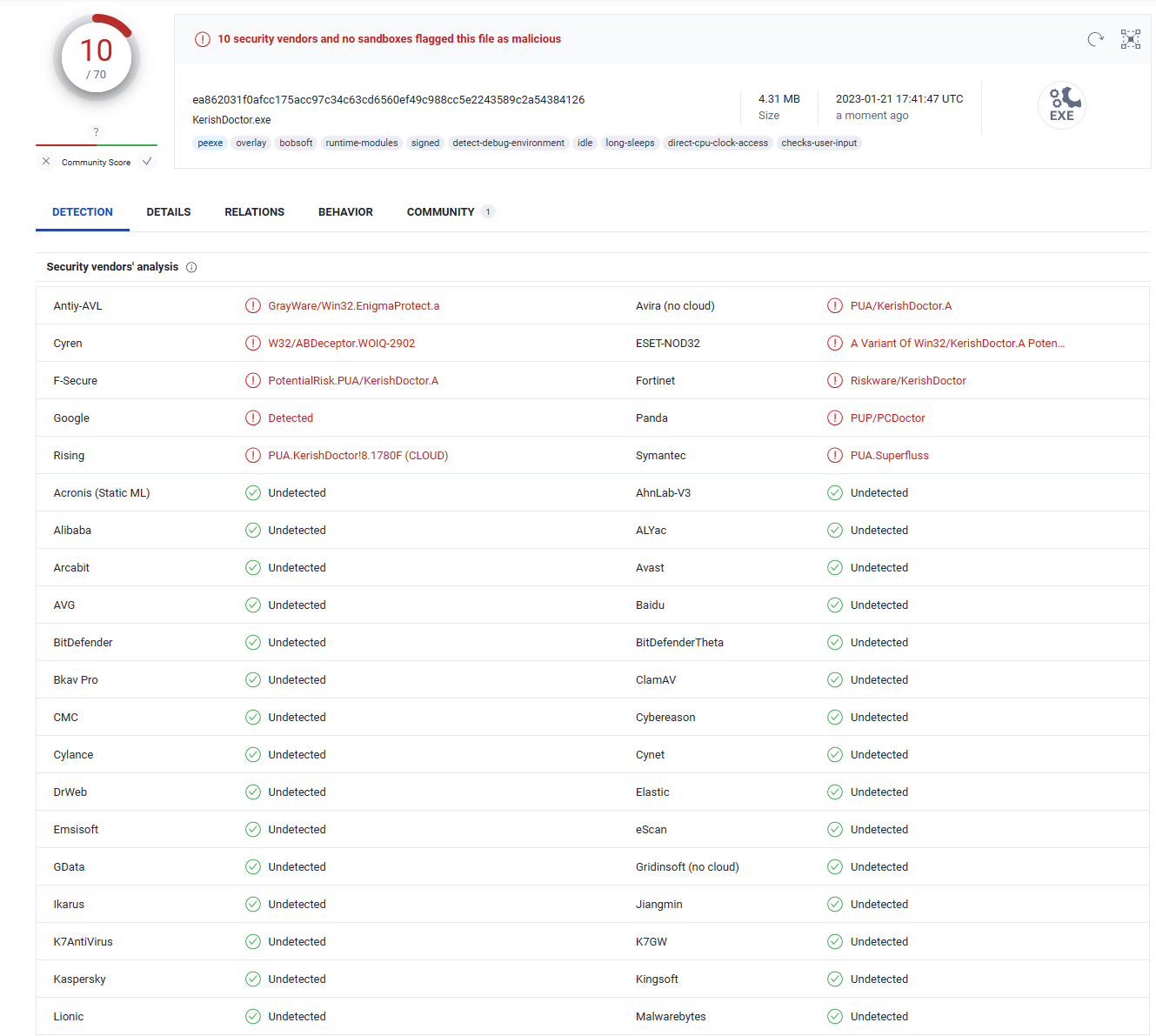
Task: Click the red alert icon in the banner
Action: click(x=203, y=39)
